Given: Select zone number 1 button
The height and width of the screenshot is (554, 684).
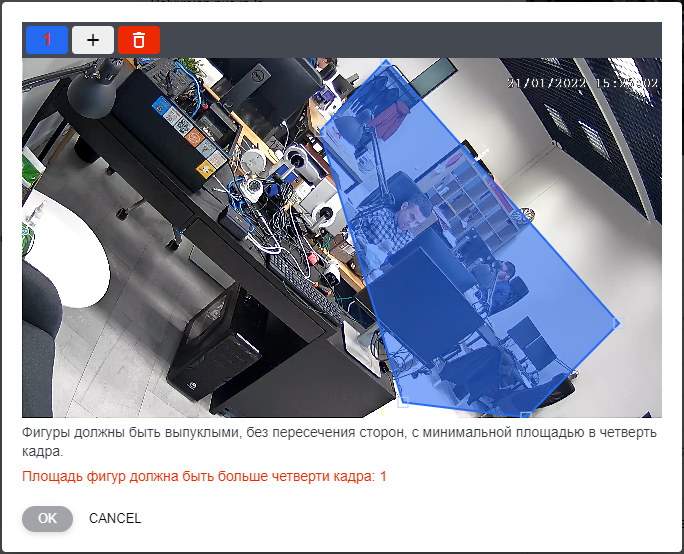Looking at the screenshot, I should 46,40.
